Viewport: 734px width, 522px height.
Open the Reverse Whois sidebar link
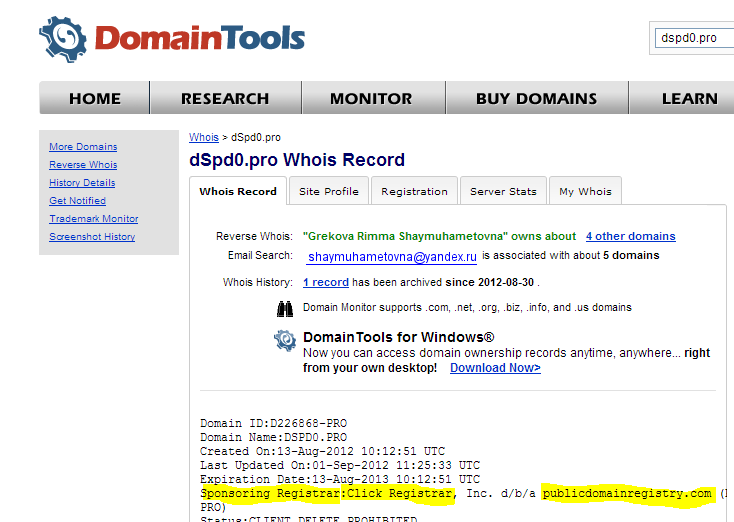[83, 165]
